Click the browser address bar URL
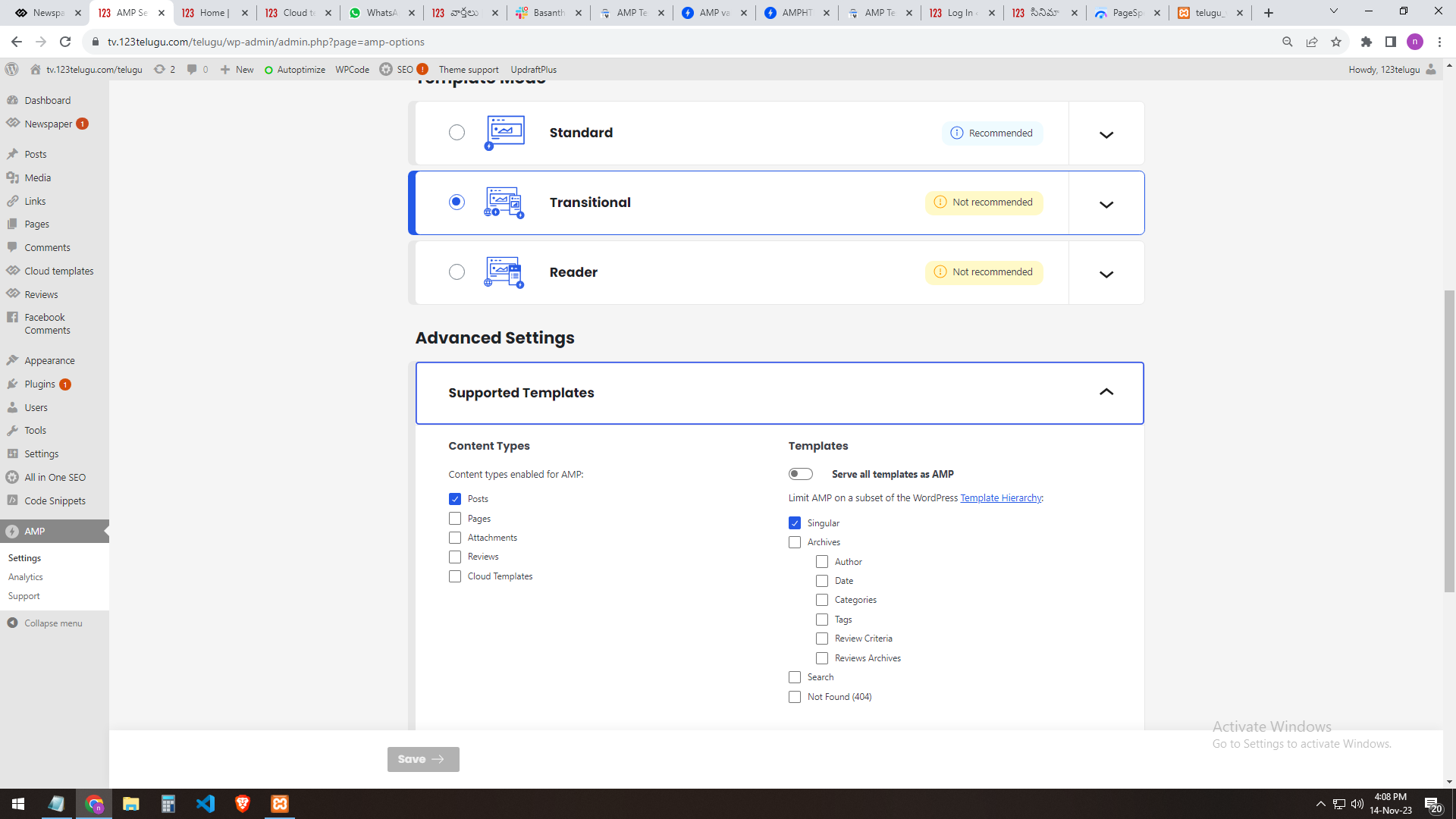This screenshot has height=819, width=1456. 266,42
